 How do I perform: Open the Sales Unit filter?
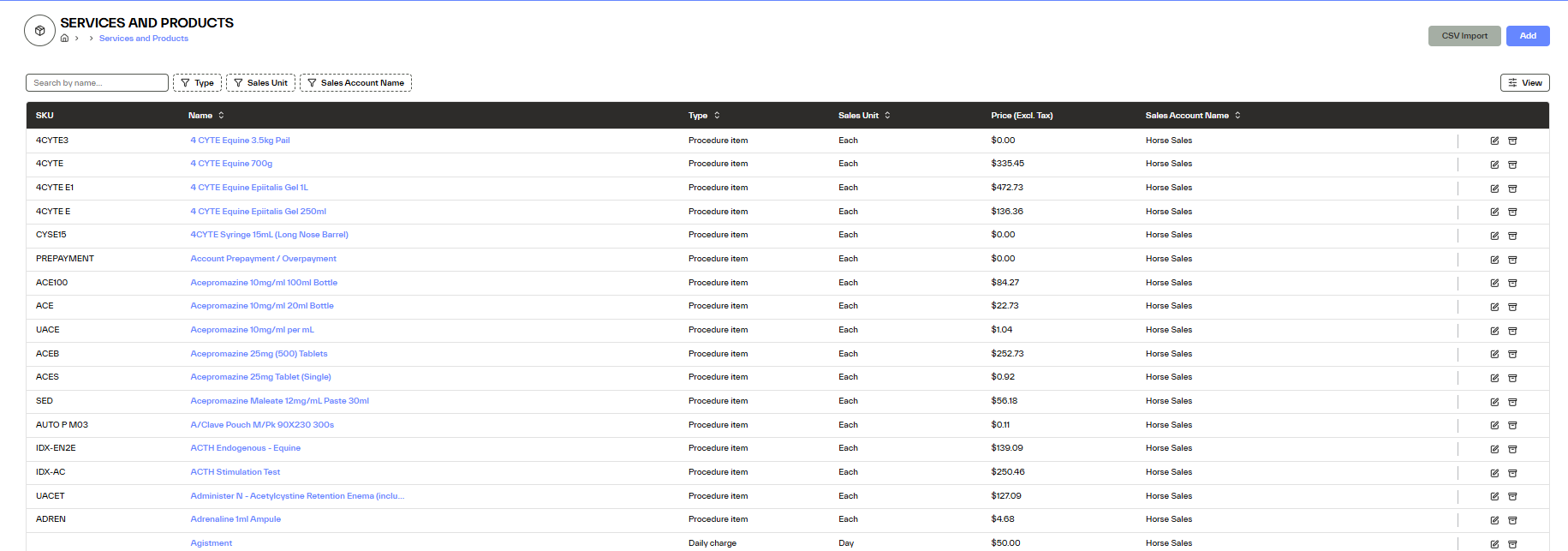pyautogui.click(x=260, y=83)
